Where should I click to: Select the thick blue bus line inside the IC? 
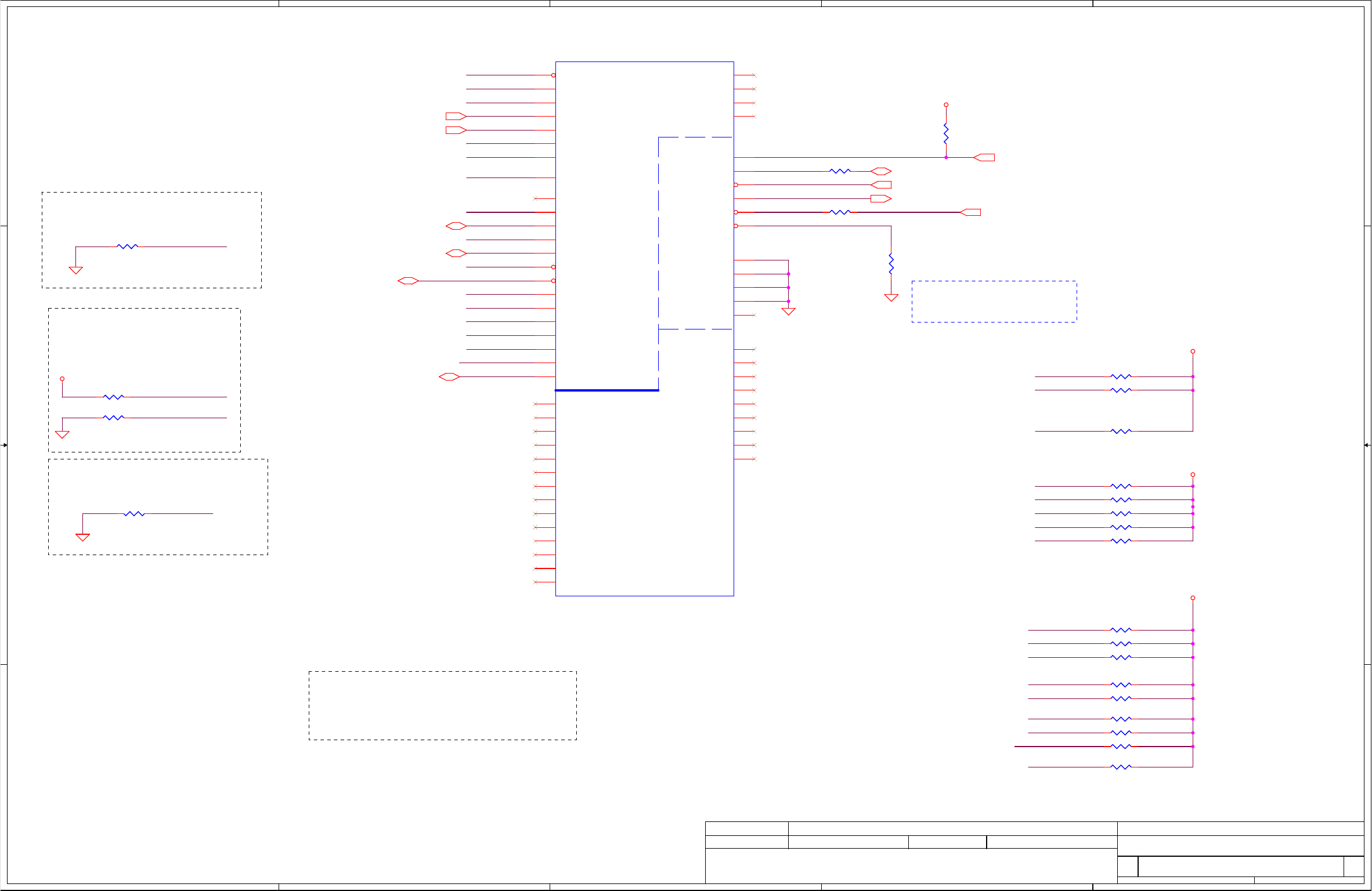pyautogui.click(x=606, y=390)
